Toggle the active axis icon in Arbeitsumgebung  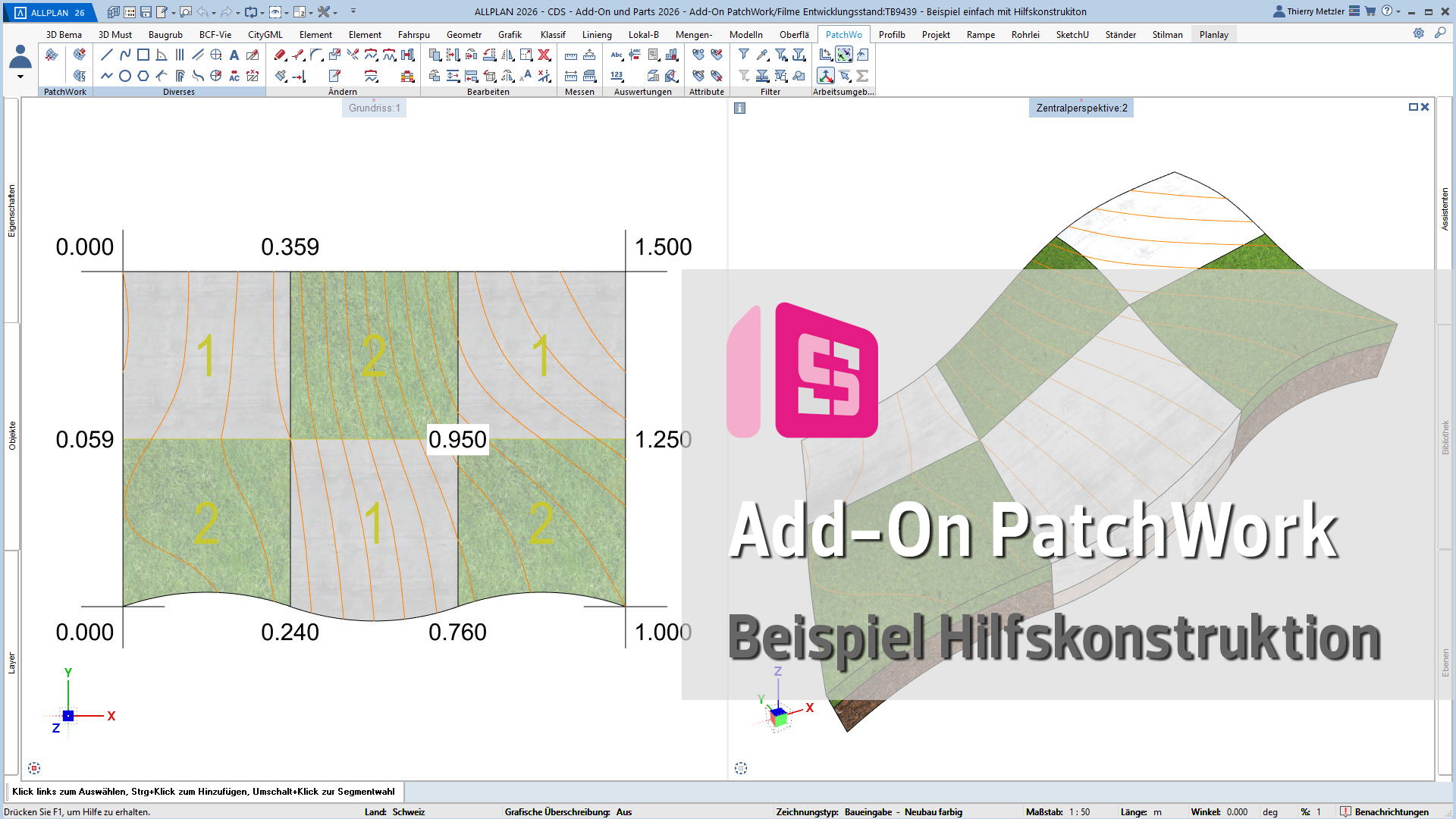click(x=826, y=76)
